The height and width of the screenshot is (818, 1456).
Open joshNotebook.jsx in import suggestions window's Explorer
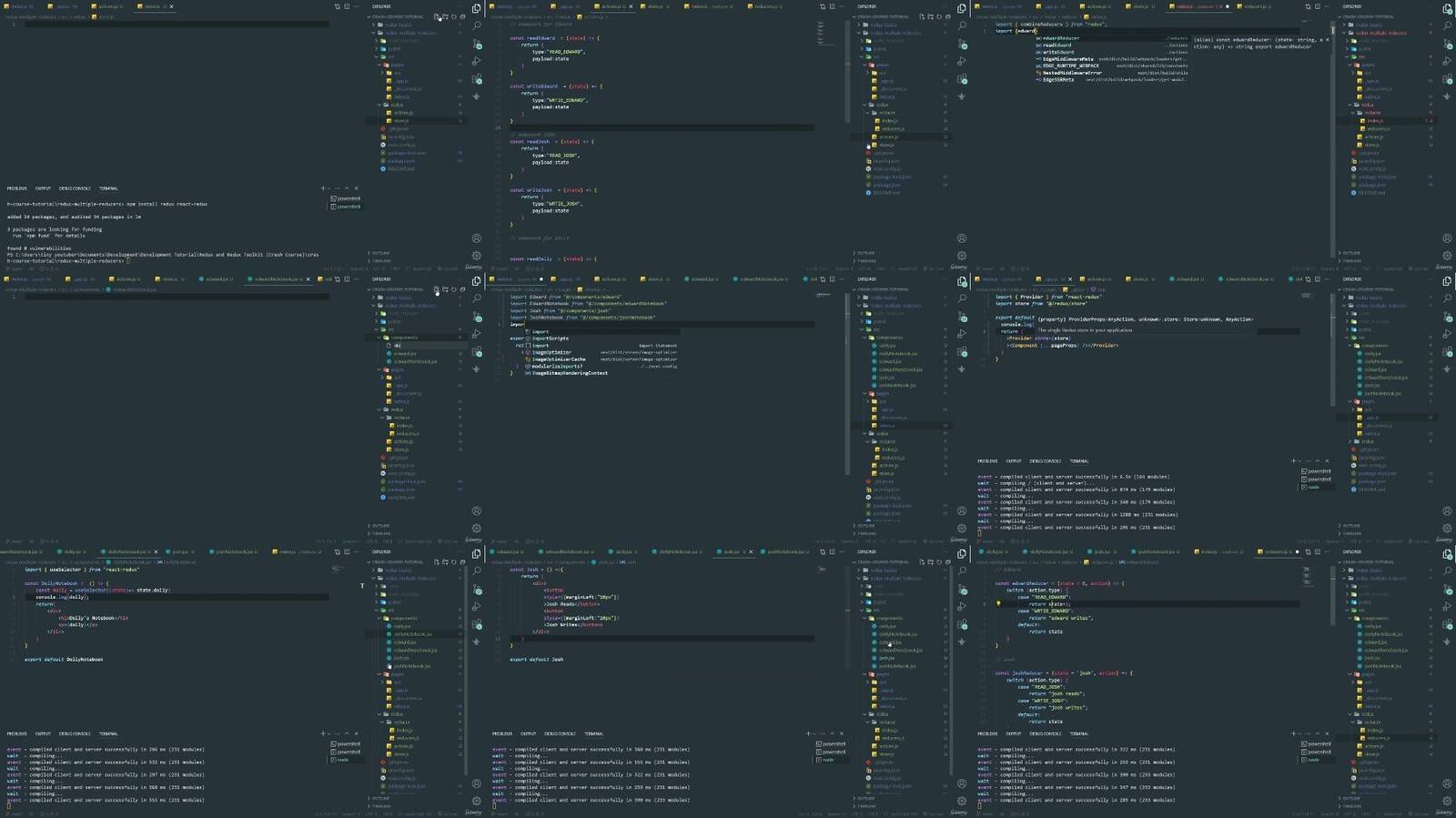click(x=896, y=385)
